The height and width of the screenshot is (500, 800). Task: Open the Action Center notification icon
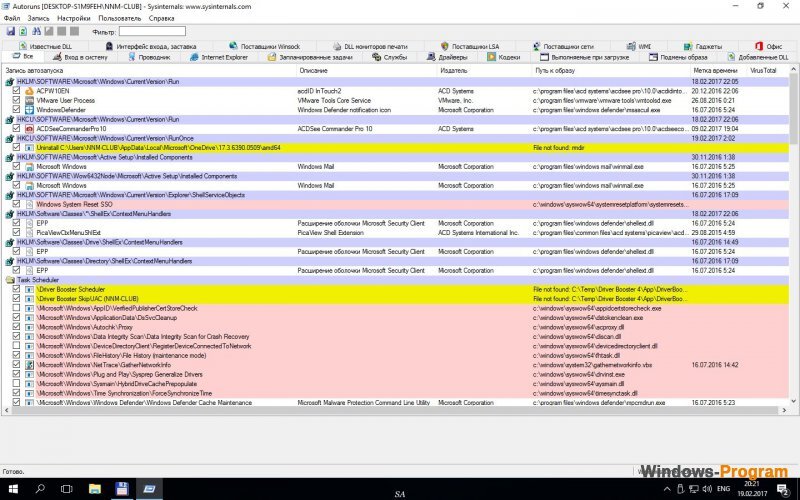click(784, 489)
